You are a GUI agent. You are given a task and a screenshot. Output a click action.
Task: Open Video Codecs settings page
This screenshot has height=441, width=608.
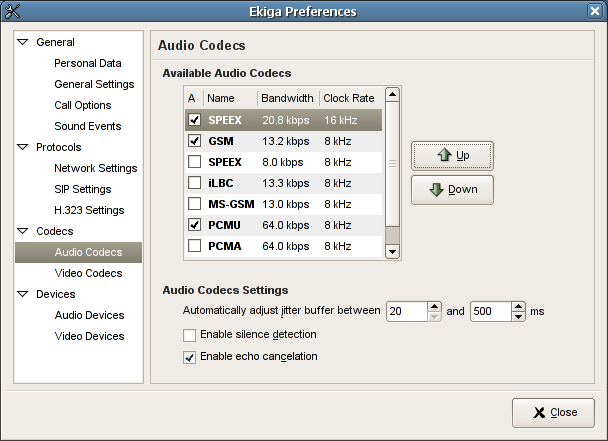click(88, 274)
